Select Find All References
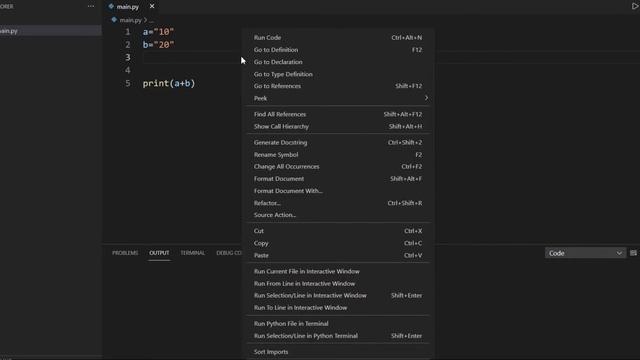The image size is (640, 360). (x=338, y=114)
